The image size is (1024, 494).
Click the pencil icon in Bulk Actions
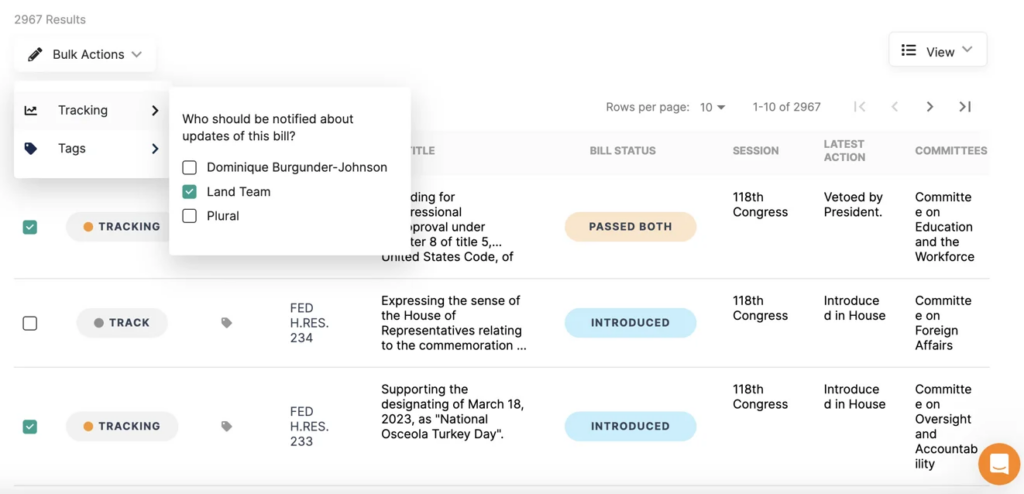click(x=35, y=54)
